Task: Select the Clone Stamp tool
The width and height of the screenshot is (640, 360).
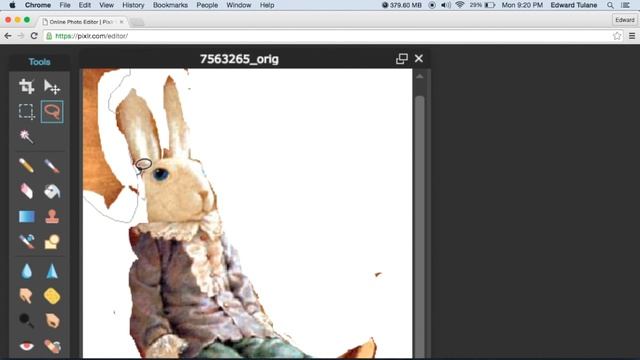Action: (52, 216)
